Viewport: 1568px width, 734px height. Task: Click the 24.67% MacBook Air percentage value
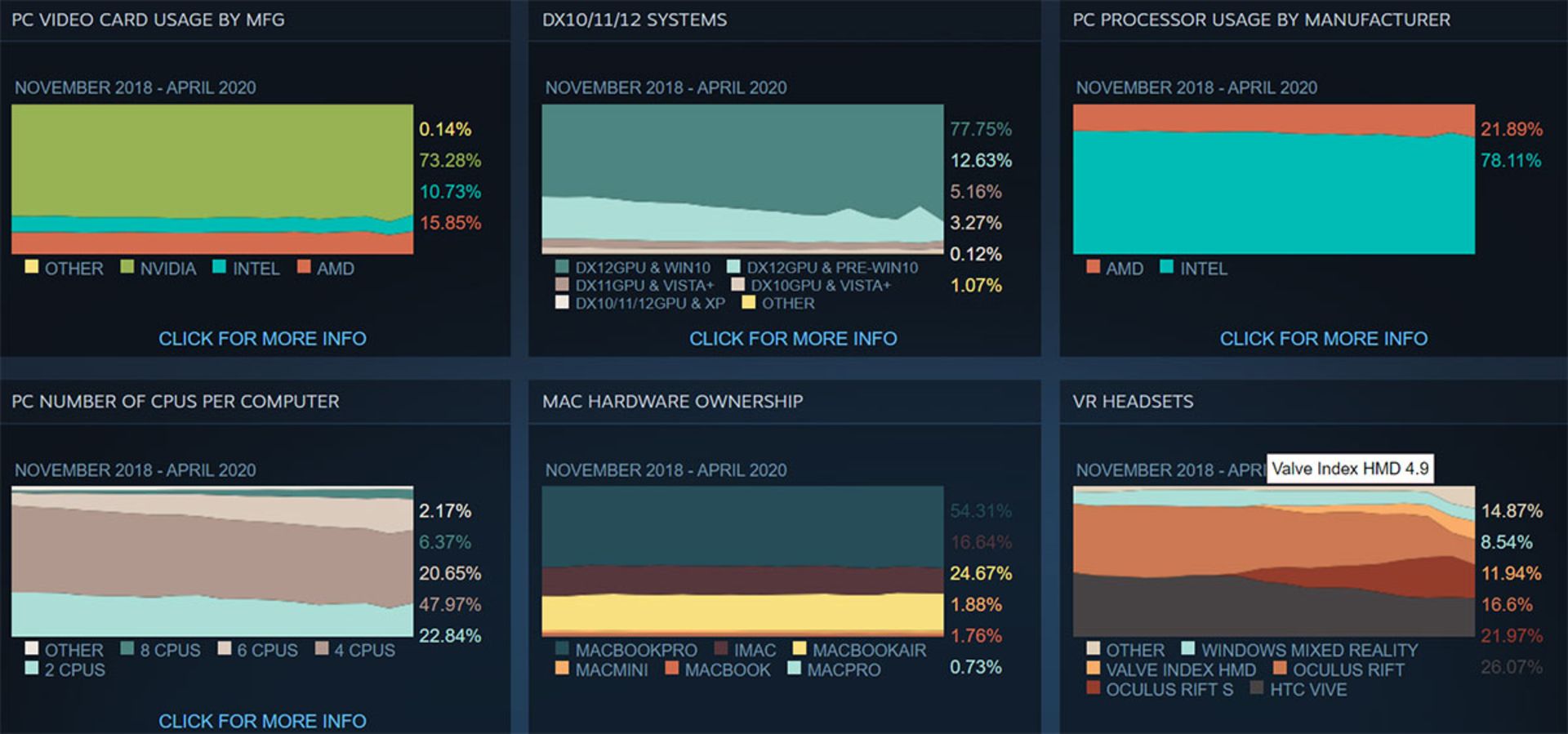pos(980,574)
